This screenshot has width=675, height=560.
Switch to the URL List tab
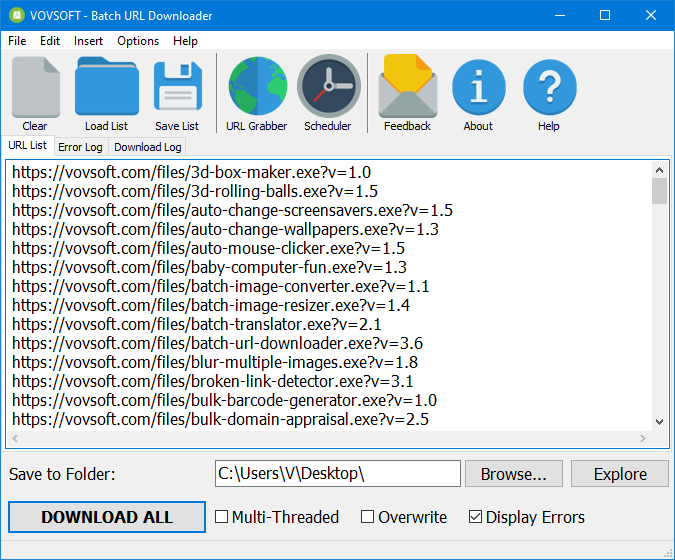(x=28, y=145)
